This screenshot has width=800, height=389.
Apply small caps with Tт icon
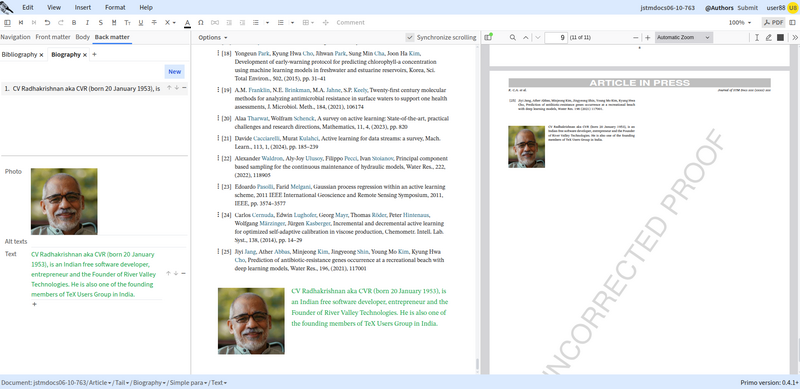pos(128,22)
